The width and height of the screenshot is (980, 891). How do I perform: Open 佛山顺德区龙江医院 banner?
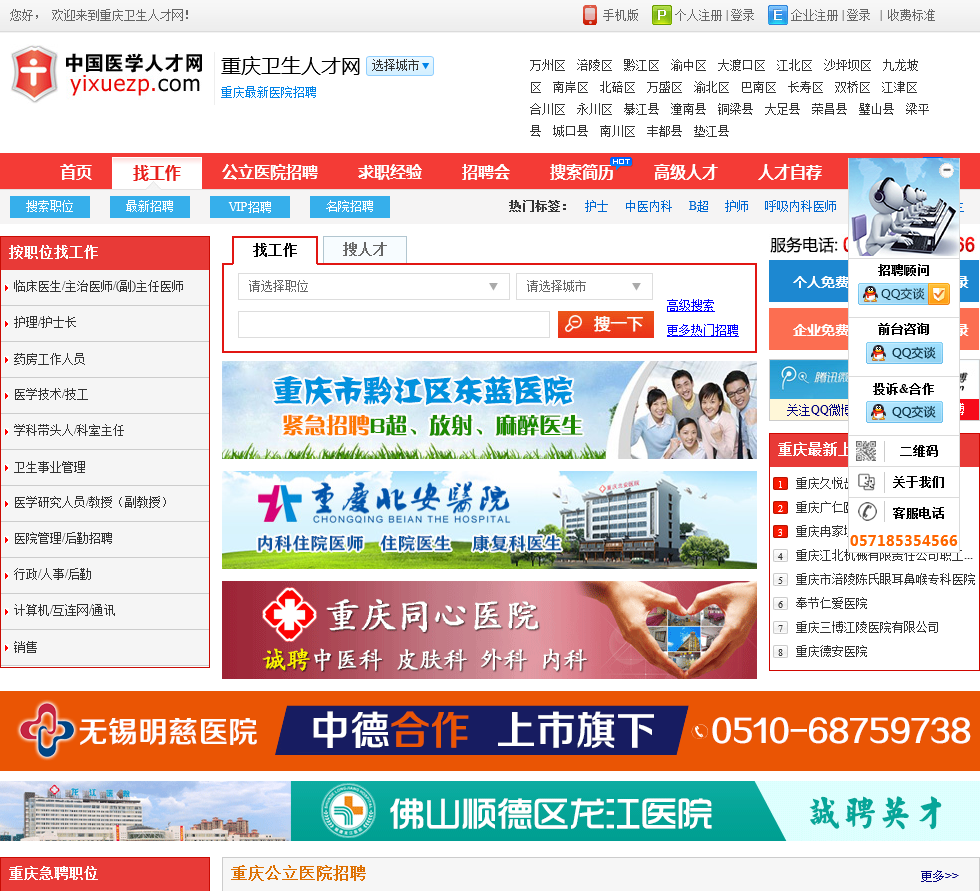(490, 811)
